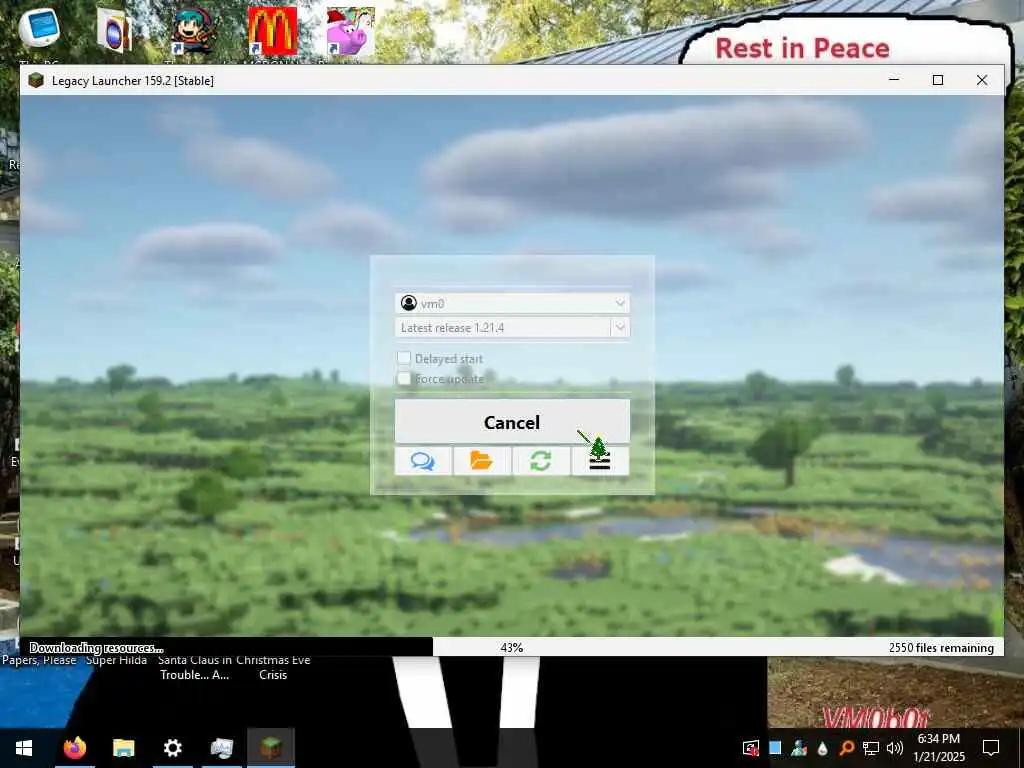
Task: Click '2550 files remaining' status text
Action: tap(941, 648)
